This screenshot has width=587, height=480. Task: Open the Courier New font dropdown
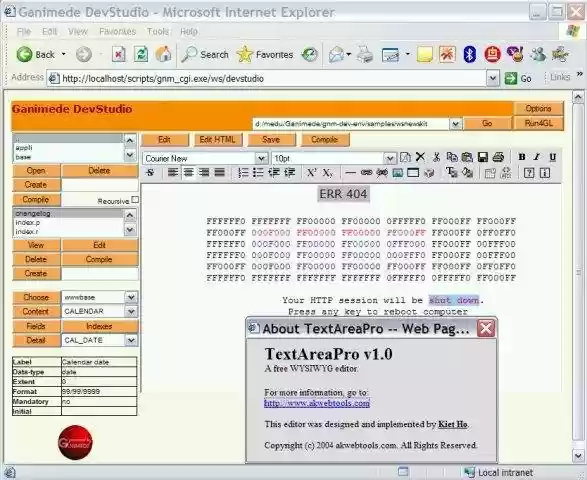tap(262, 158)
